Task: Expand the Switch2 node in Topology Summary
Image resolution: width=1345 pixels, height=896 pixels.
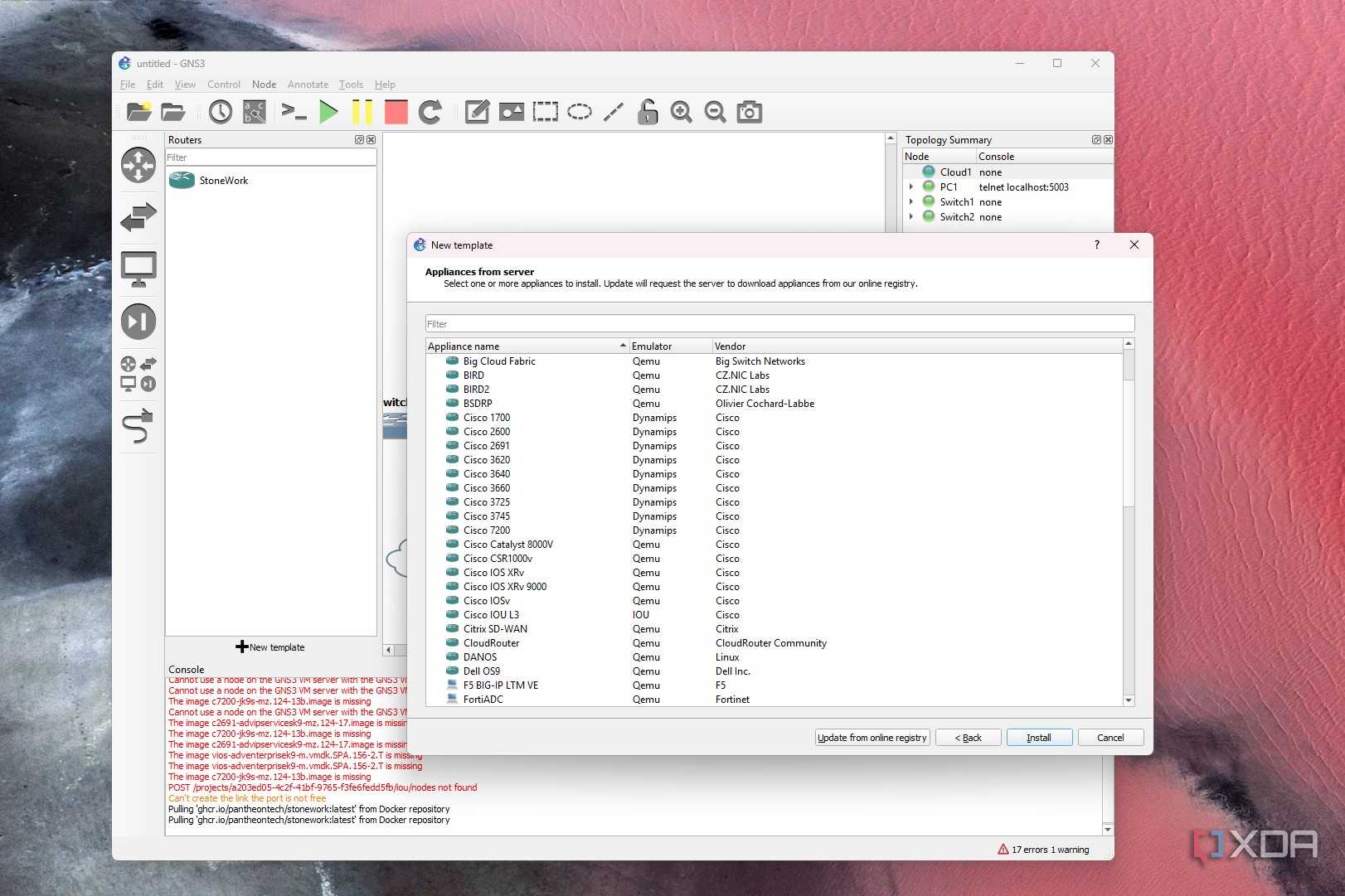Action: click(x=911, y=217)
